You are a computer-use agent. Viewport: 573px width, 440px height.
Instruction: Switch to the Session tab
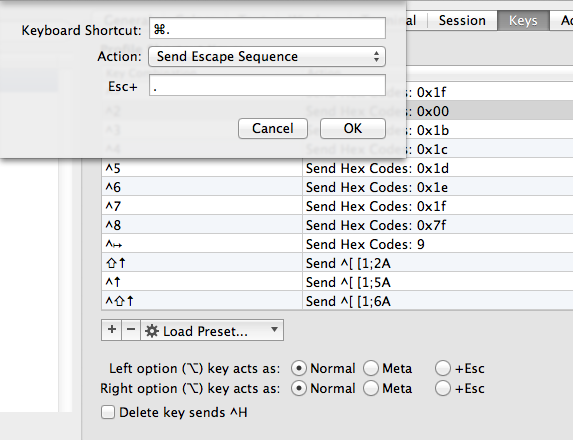462,20
